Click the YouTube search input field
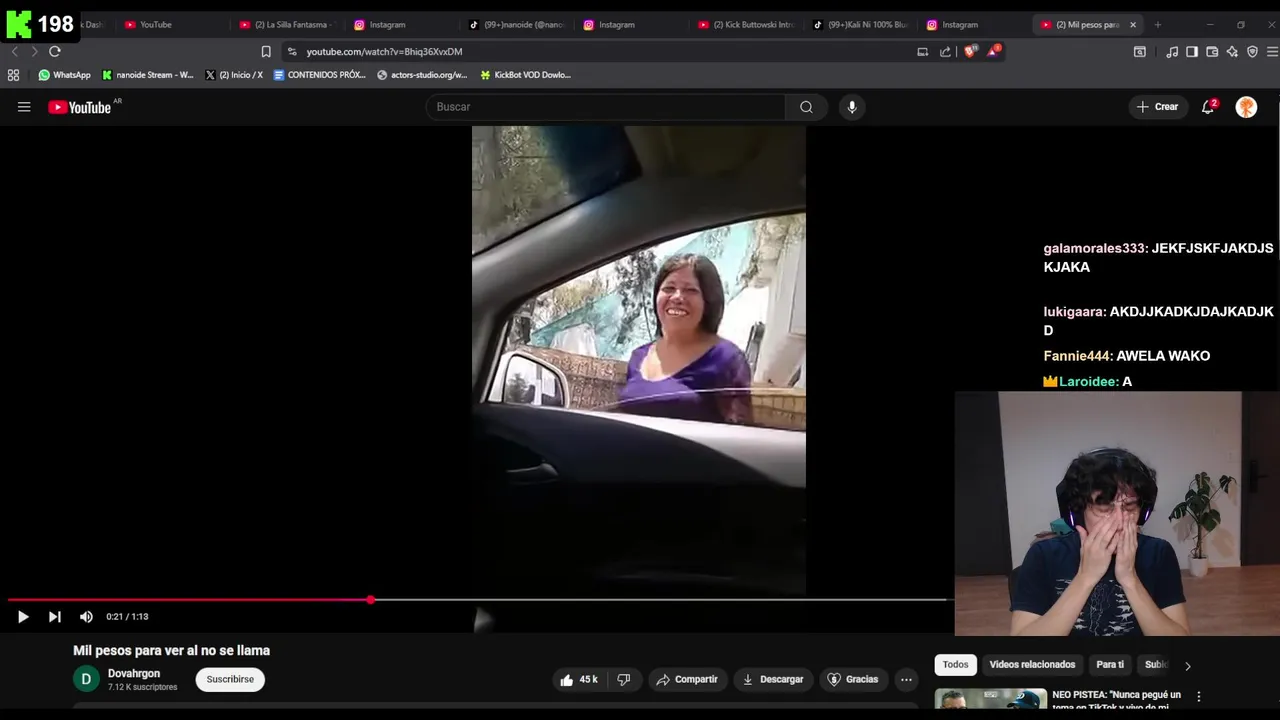1280x720 pixels. [x=606, y=107]
